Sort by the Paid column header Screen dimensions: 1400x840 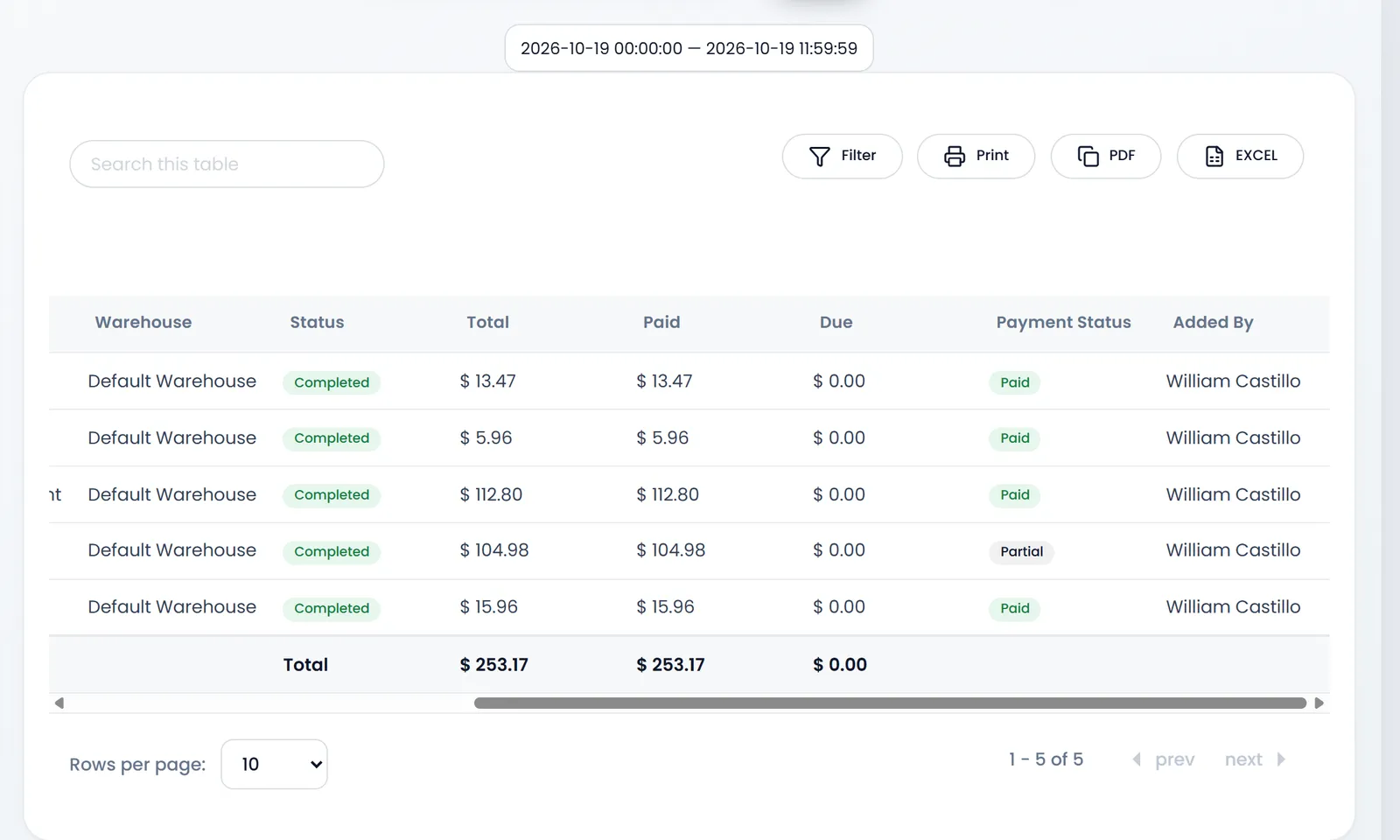(661, 322)
